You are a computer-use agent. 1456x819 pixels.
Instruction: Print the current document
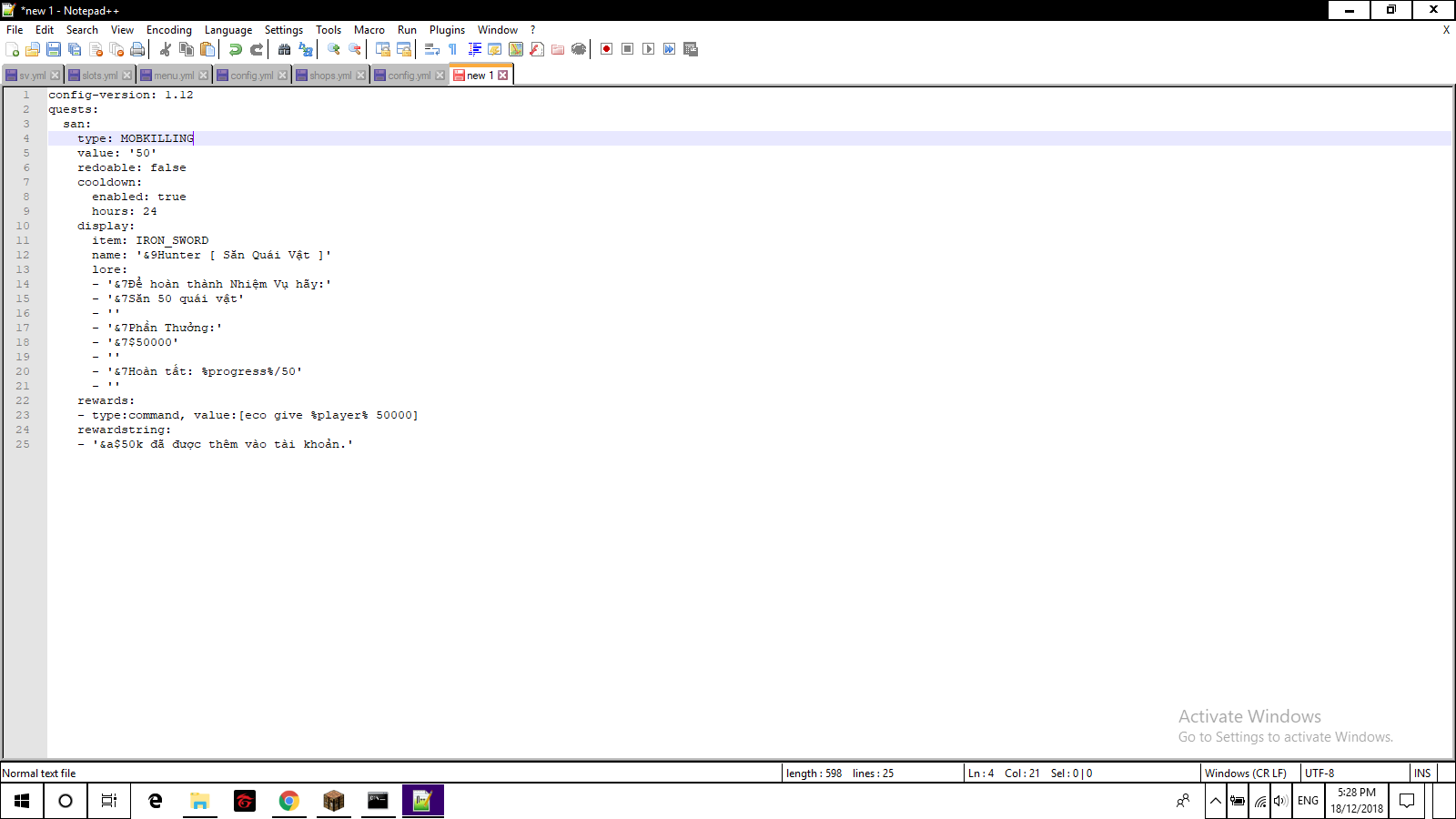point(136,50)
